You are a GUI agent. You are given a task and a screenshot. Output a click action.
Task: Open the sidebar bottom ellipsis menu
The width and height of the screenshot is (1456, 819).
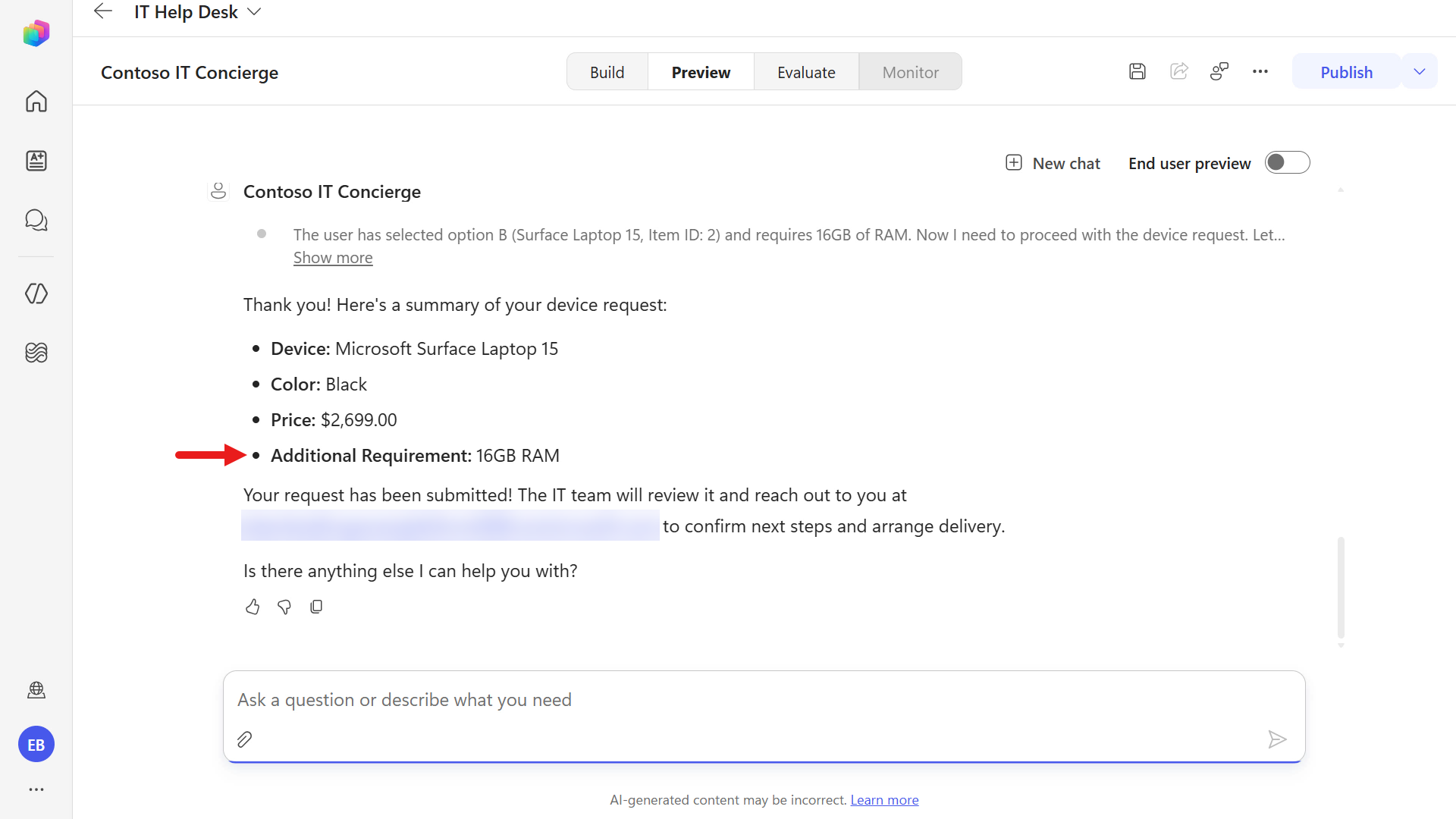pos(36,789)
